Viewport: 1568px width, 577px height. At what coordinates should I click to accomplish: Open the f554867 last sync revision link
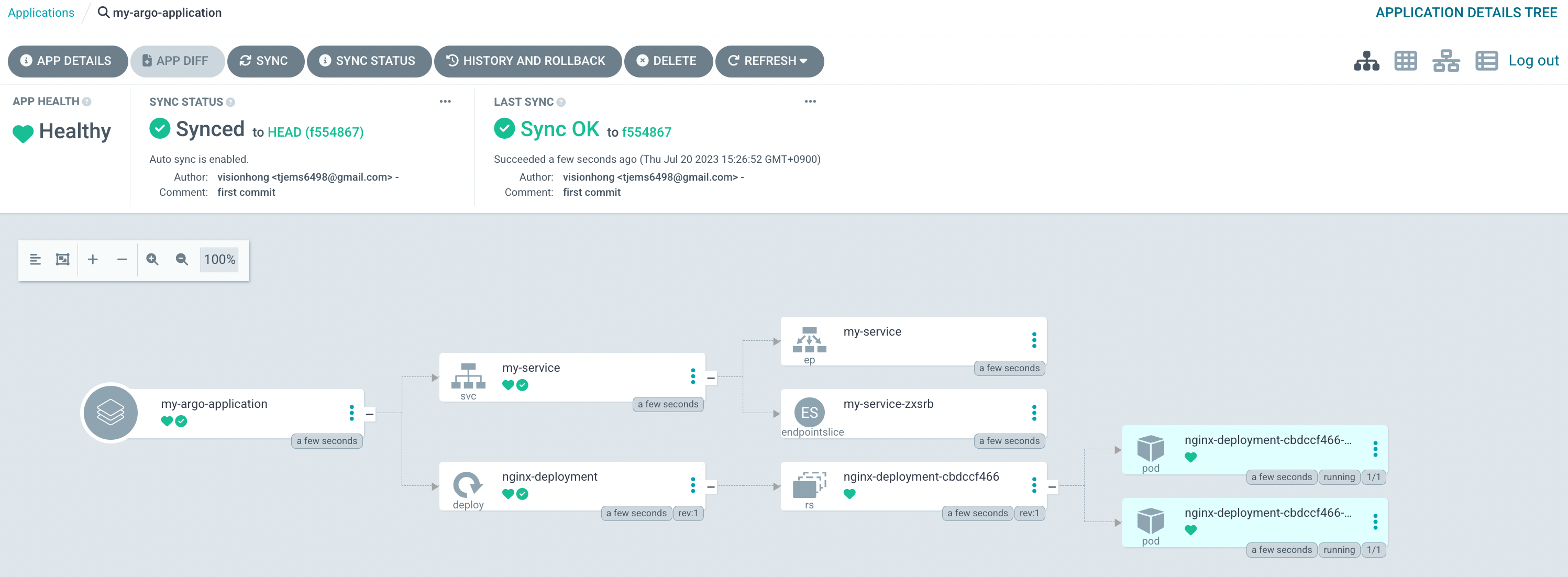(x=646, y=132)
